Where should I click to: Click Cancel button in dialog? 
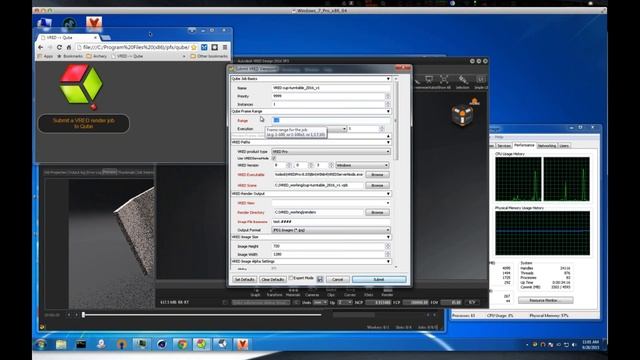pyautogui.click(x=338, y=279)
